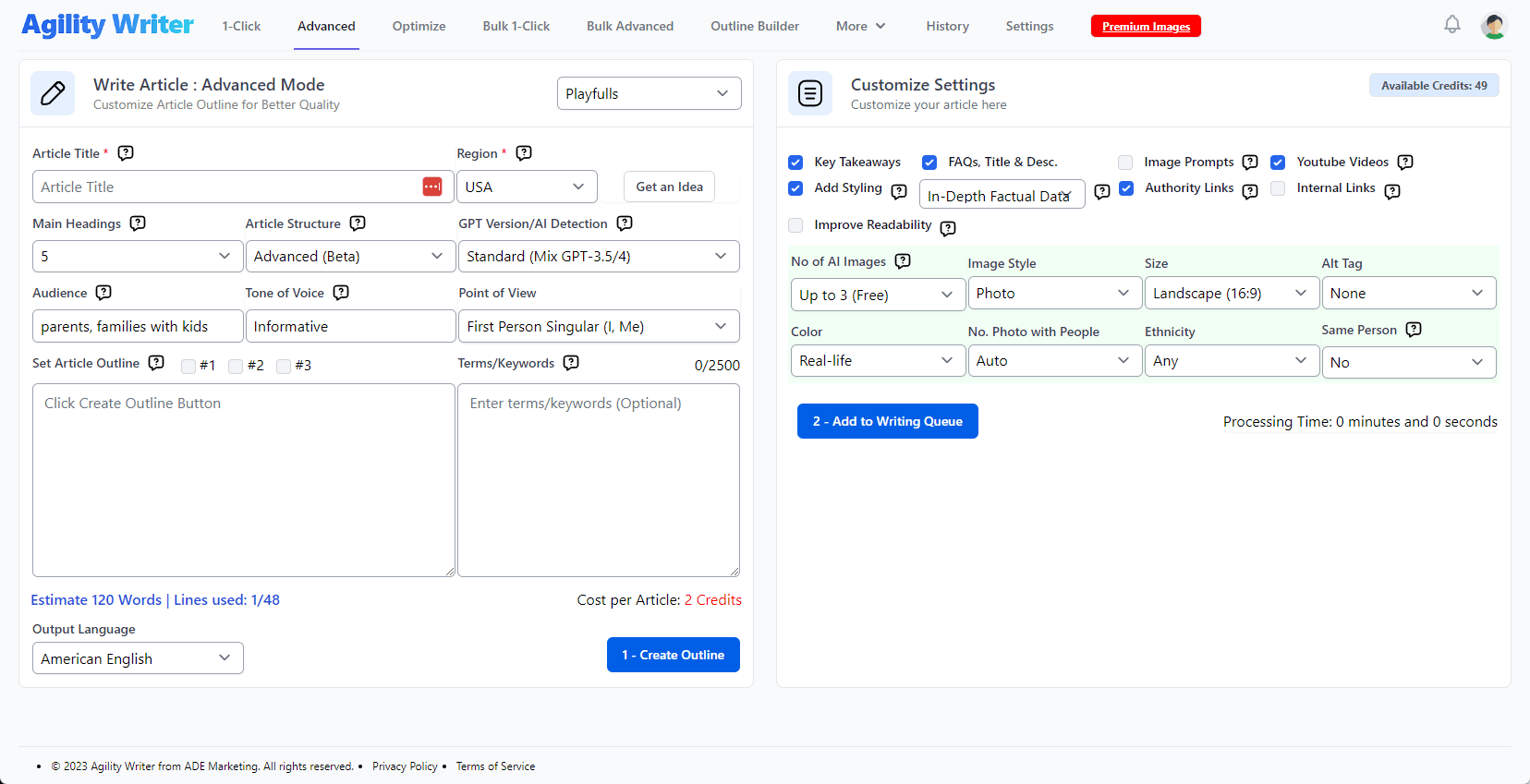Switch to Bulk Advanced tab

tap(630, 26)
